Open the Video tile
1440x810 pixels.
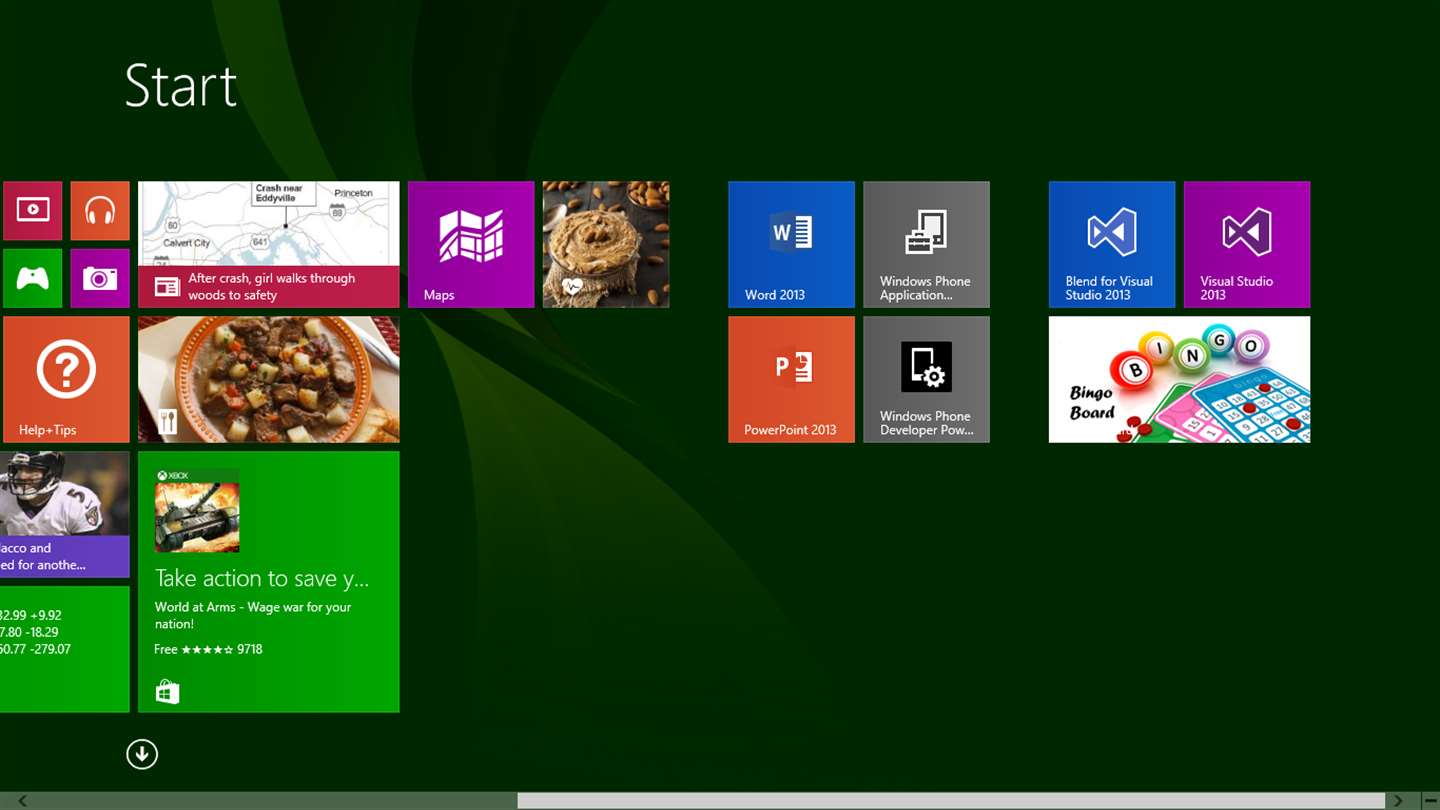point(33,211)
